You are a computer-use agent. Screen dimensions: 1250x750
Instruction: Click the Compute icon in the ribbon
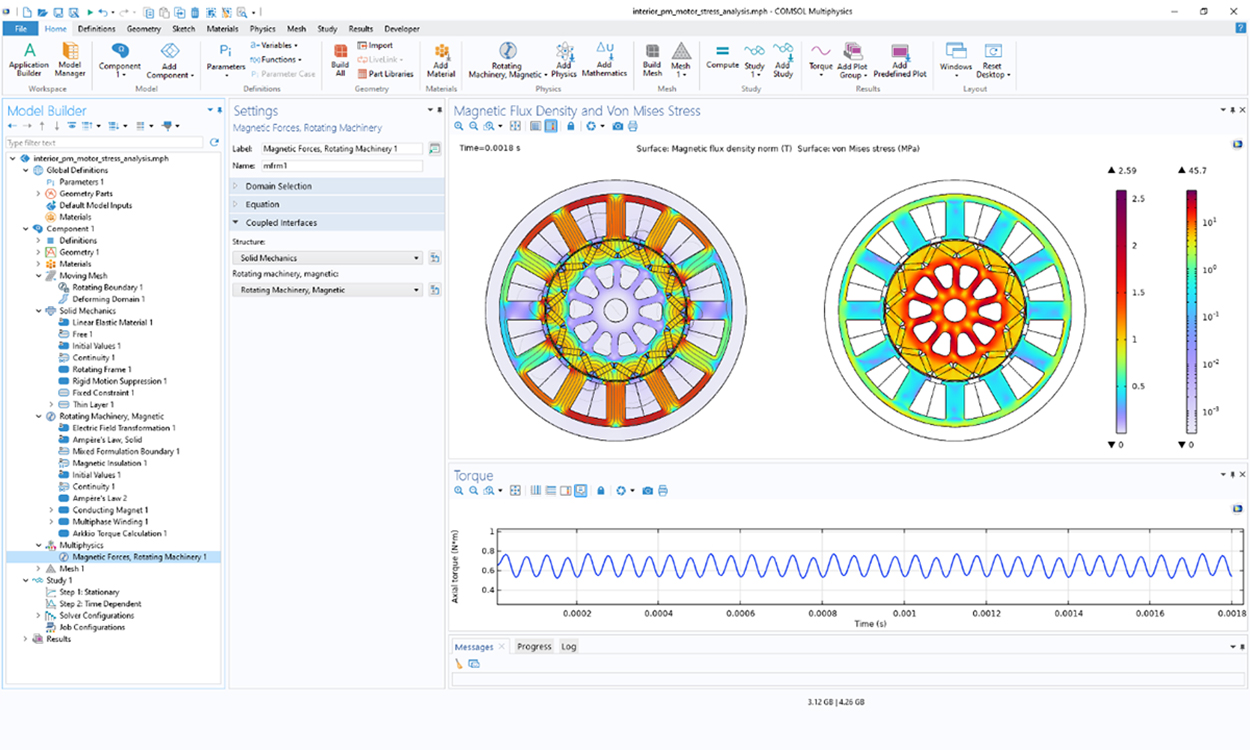click(x=721, y=58)
